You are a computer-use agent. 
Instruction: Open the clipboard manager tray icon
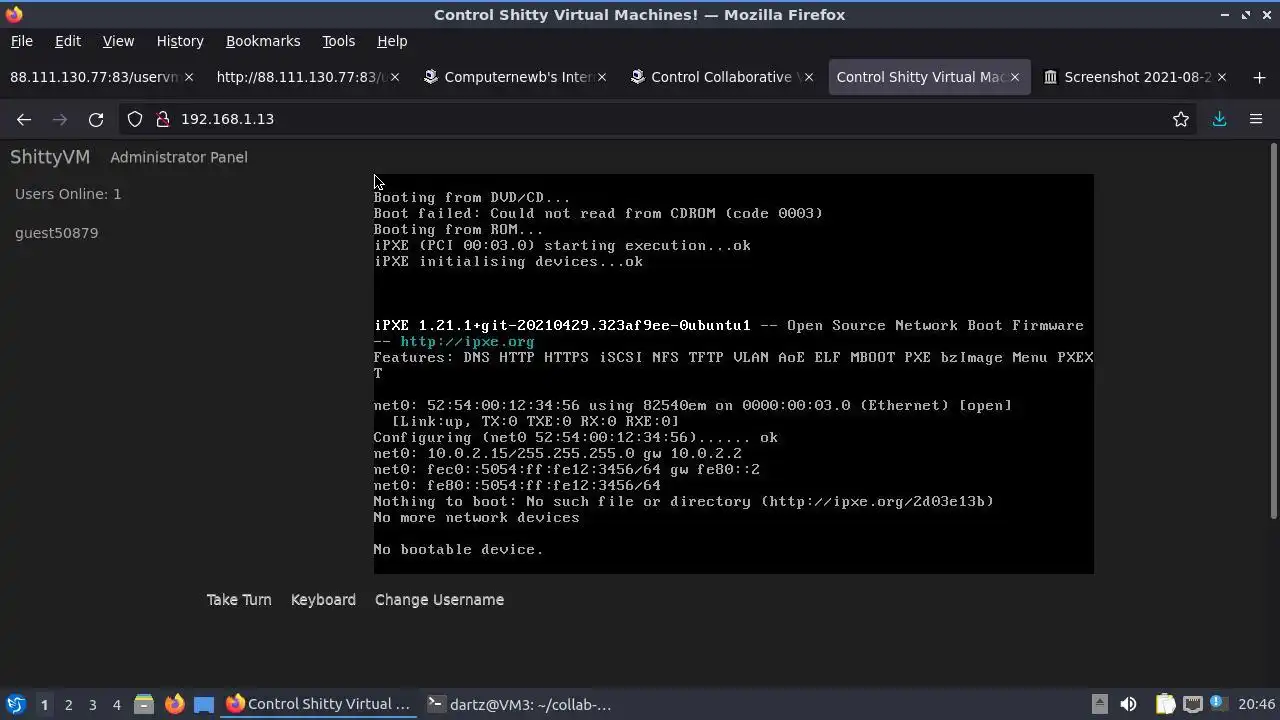tap(1165, 704)
